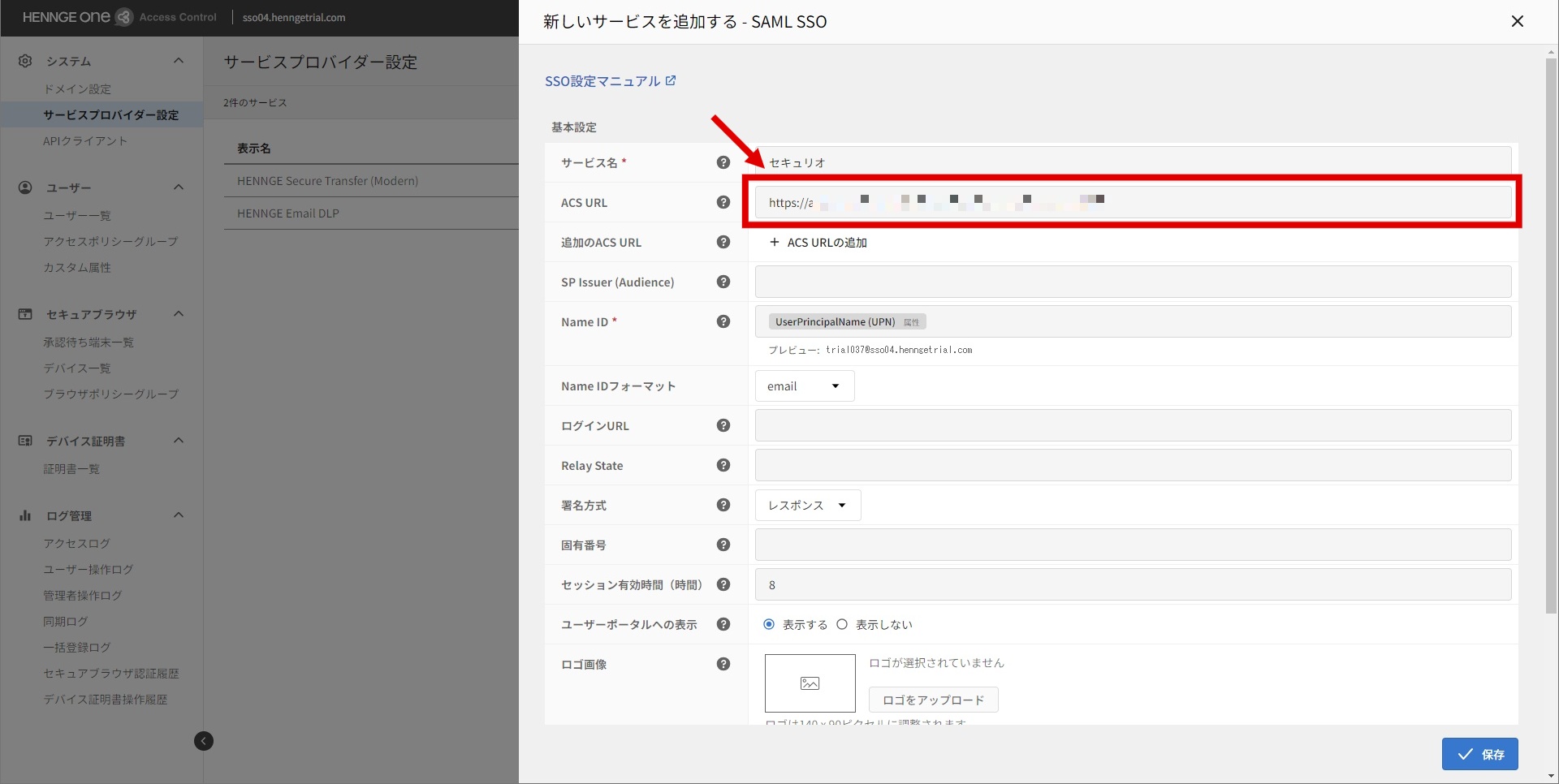Open アクセスポリシーグループ
This screenshot has height=784, width=1559.
[110, 241]
